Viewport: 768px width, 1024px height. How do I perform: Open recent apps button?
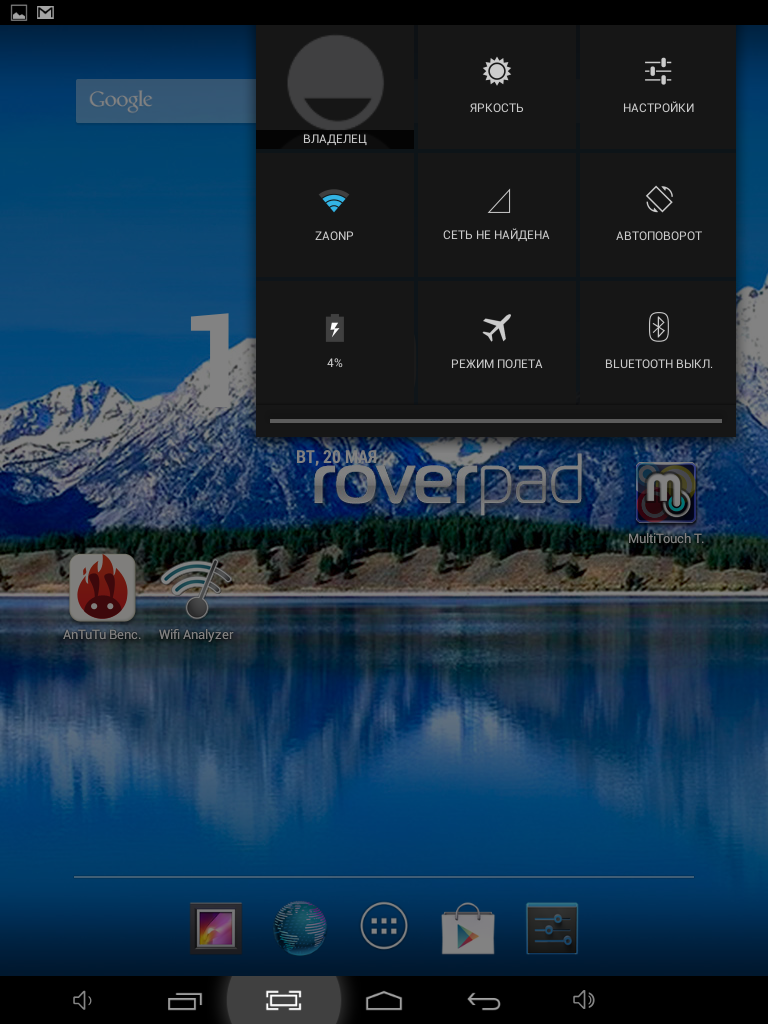(185, 1000)
